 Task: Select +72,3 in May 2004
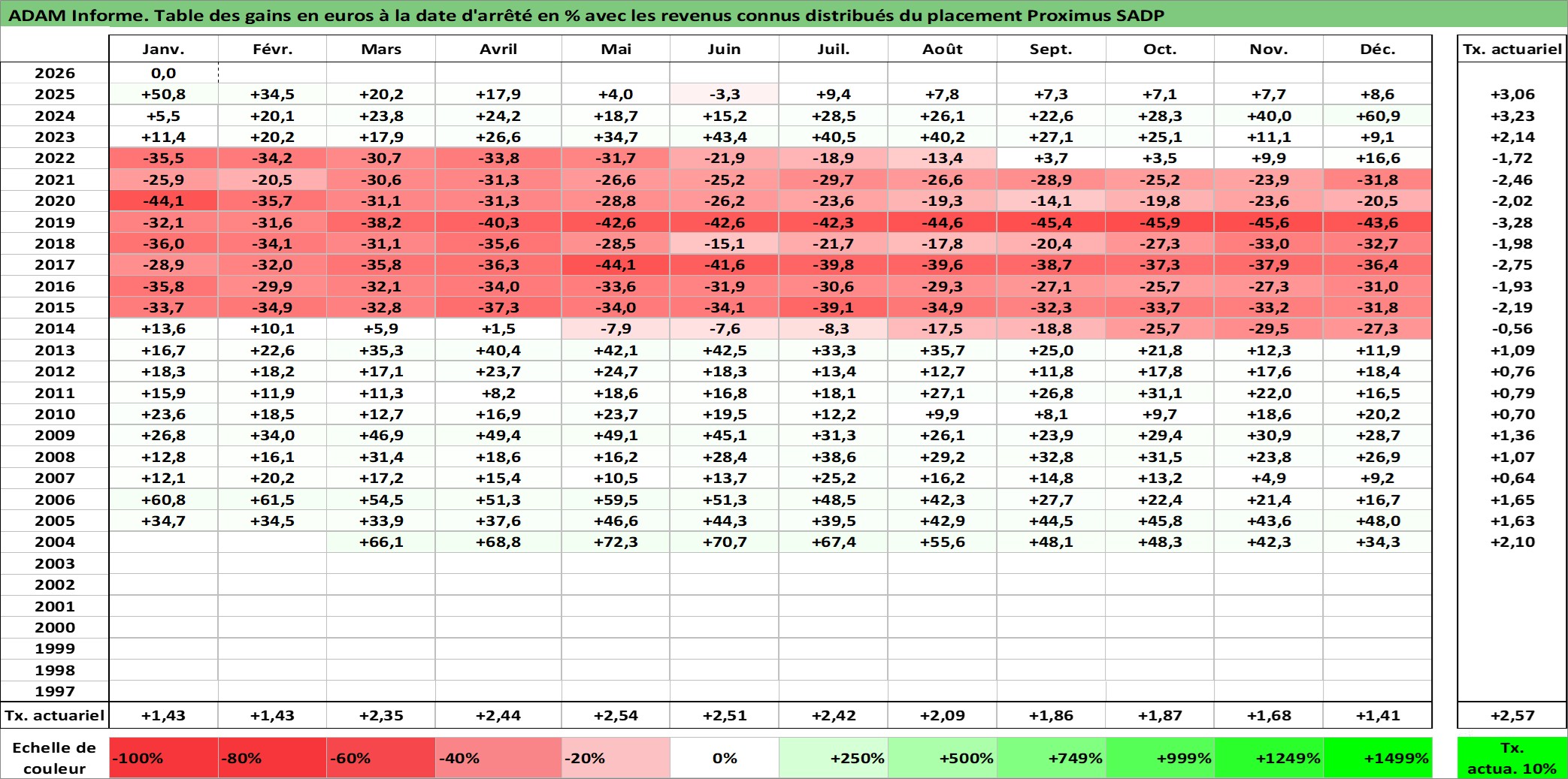coord(616,542)
